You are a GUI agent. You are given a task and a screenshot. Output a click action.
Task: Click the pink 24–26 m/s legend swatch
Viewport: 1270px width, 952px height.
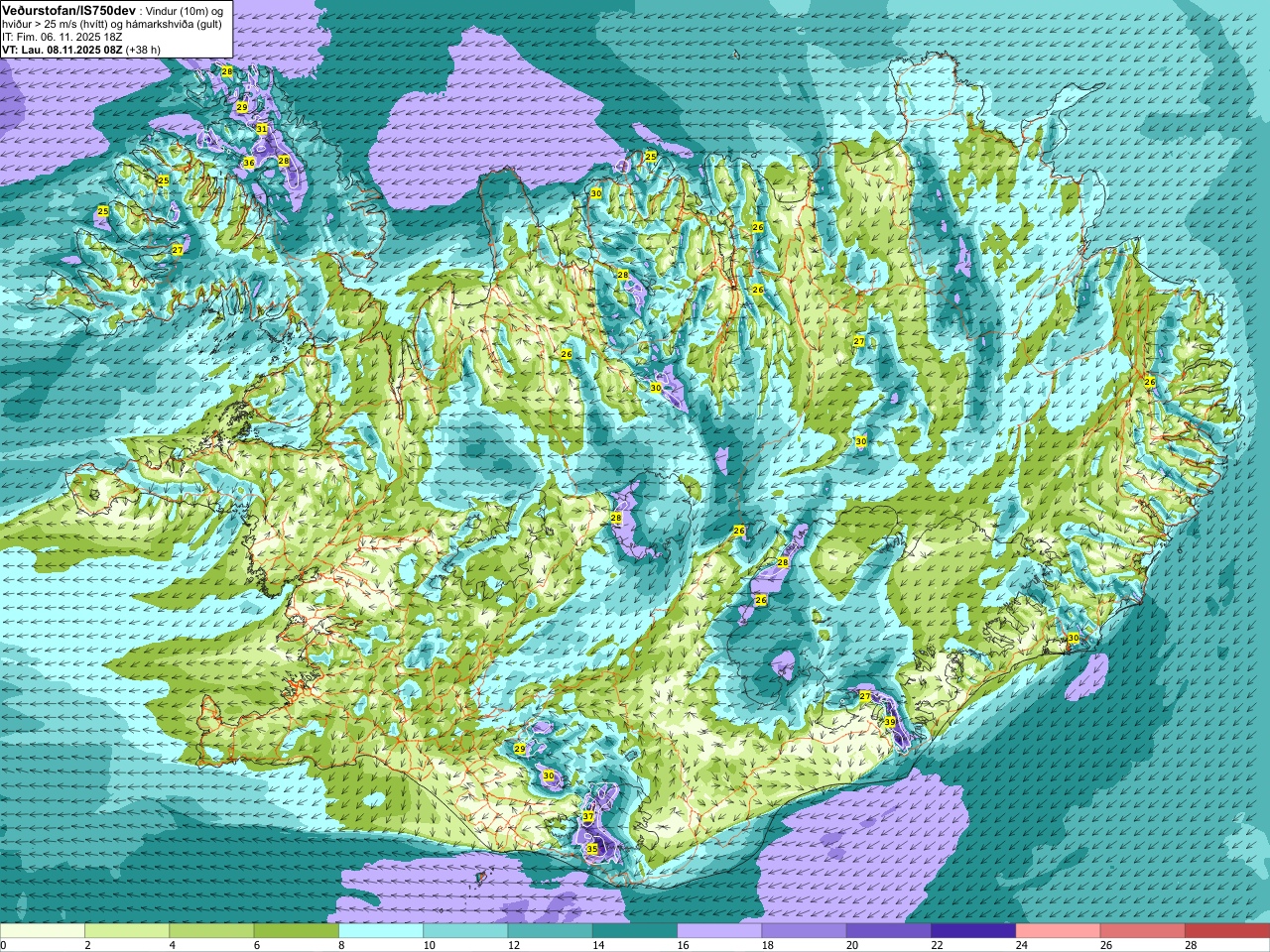pos(1059,930)
